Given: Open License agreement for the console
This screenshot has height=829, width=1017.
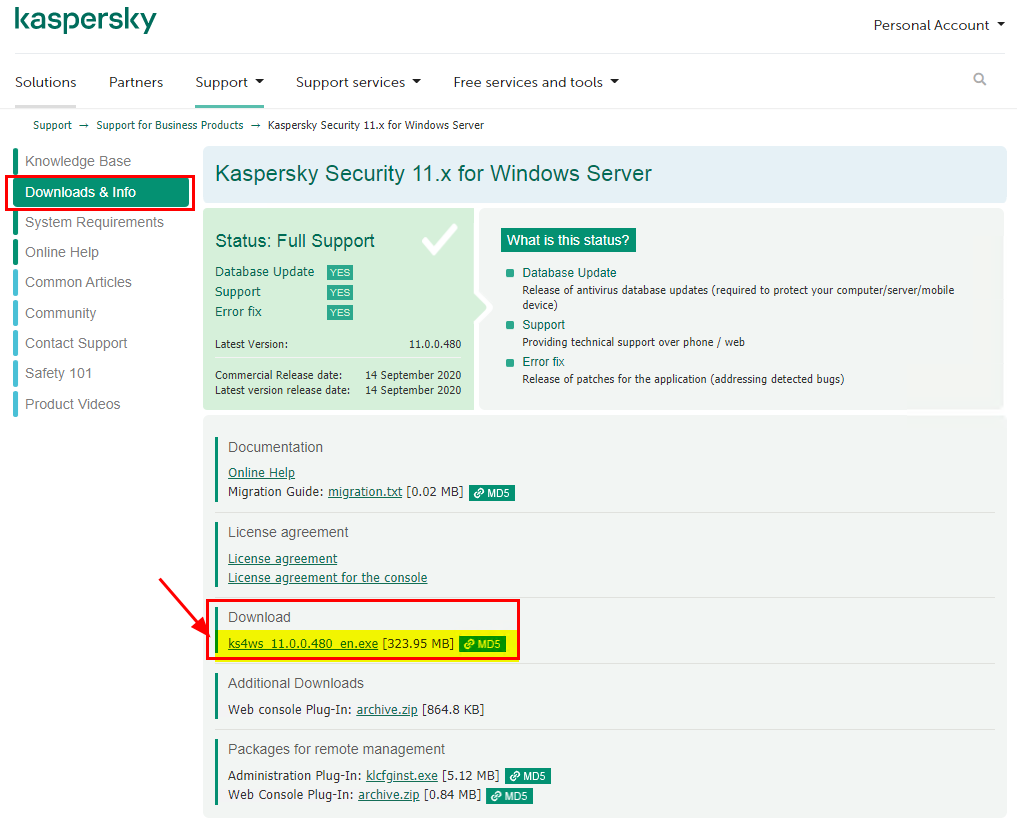Looking at the screenshot, I should tap(328, 577).
